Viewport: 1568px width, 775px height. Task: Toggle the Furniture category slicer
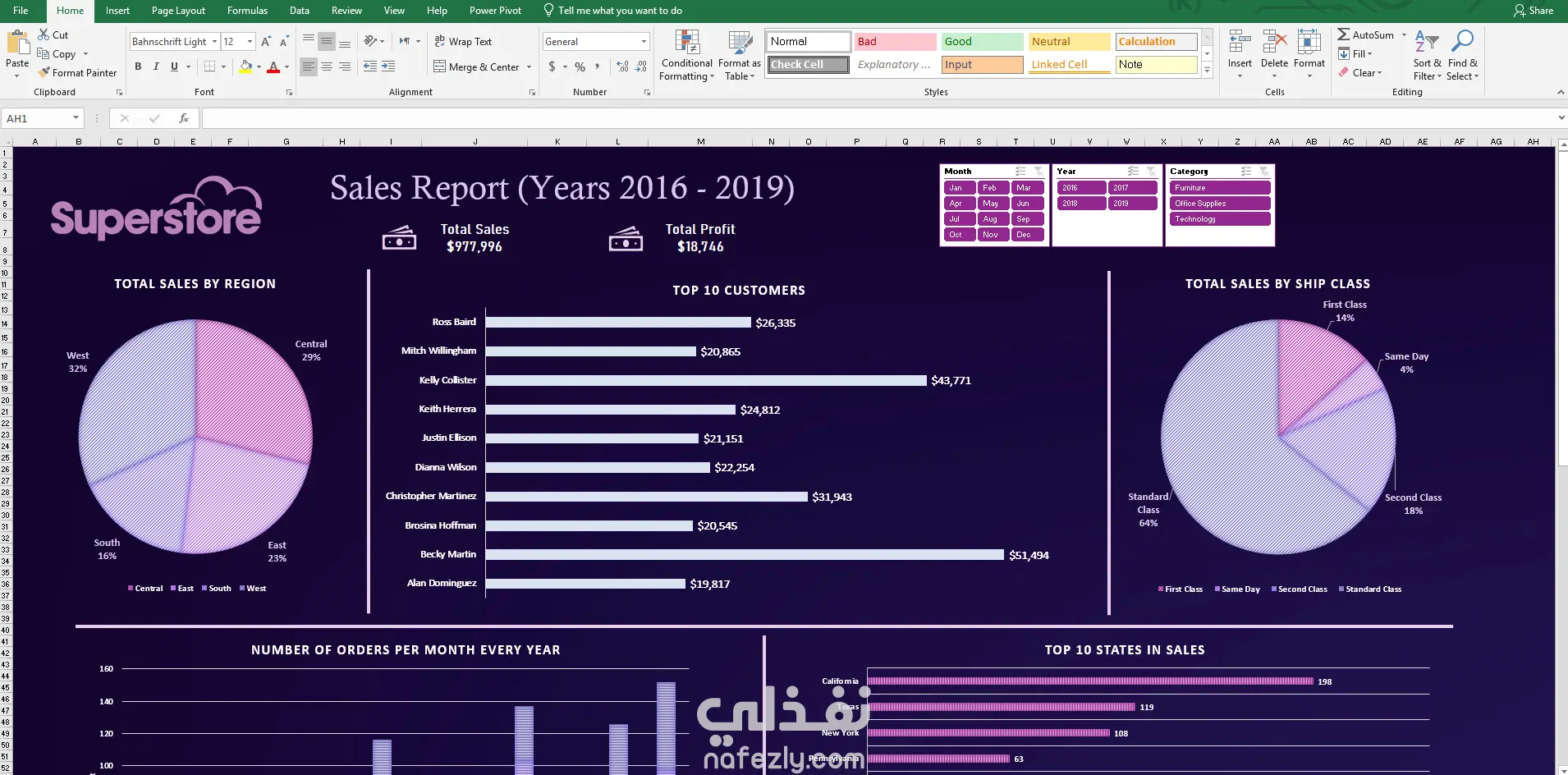coord(1220,188)
